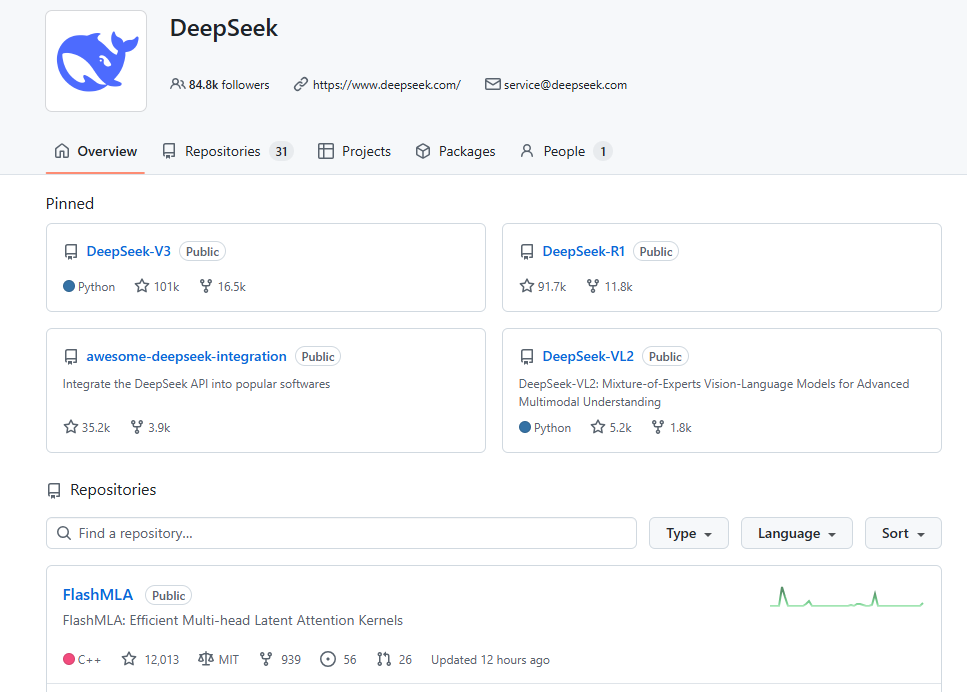Select the Overview tab
This screenshot has height=692, width=967.
(x=96, y=151)
